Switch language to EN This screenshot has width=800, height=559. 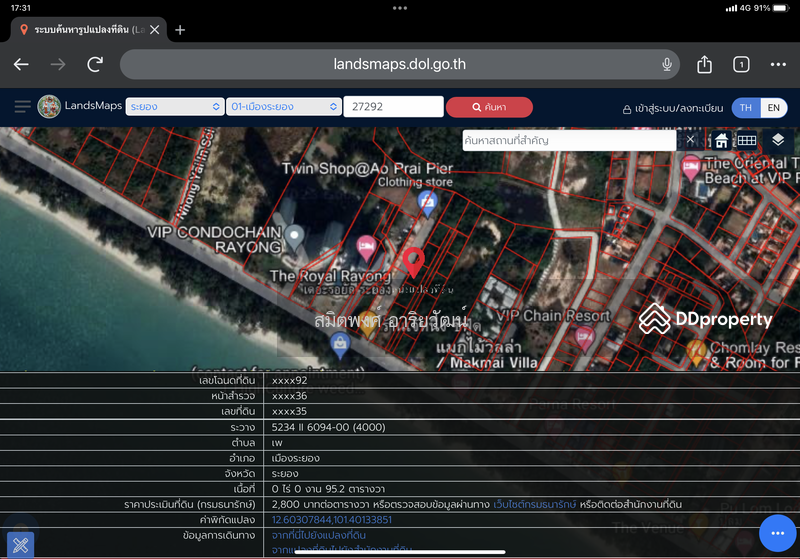point(773,108)
